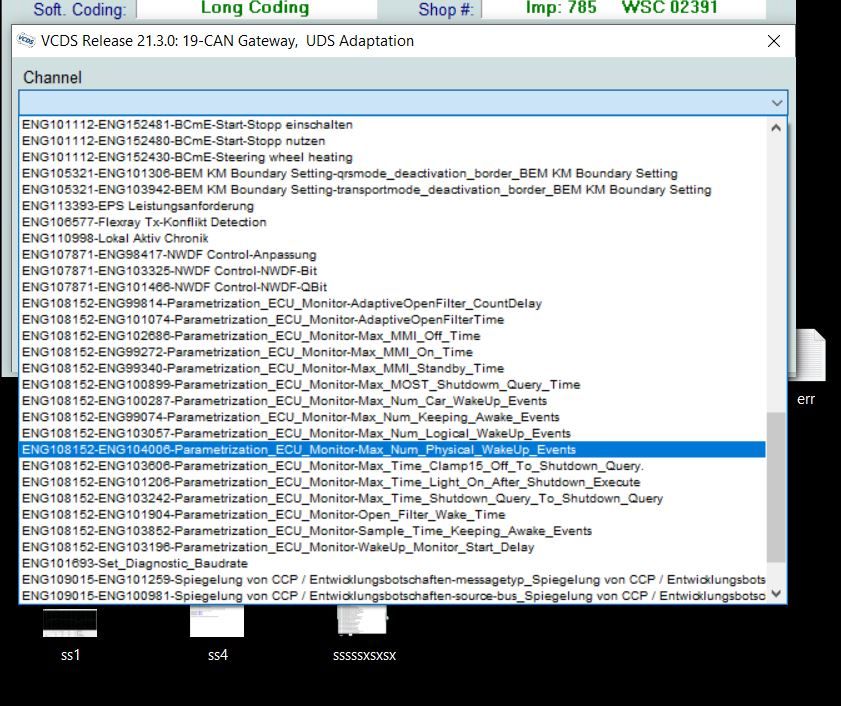The height and width of the screenshot is (706, 841).
Task: Select Set_Diagnostic_Baudrate channel
Action: coord(392,563)
